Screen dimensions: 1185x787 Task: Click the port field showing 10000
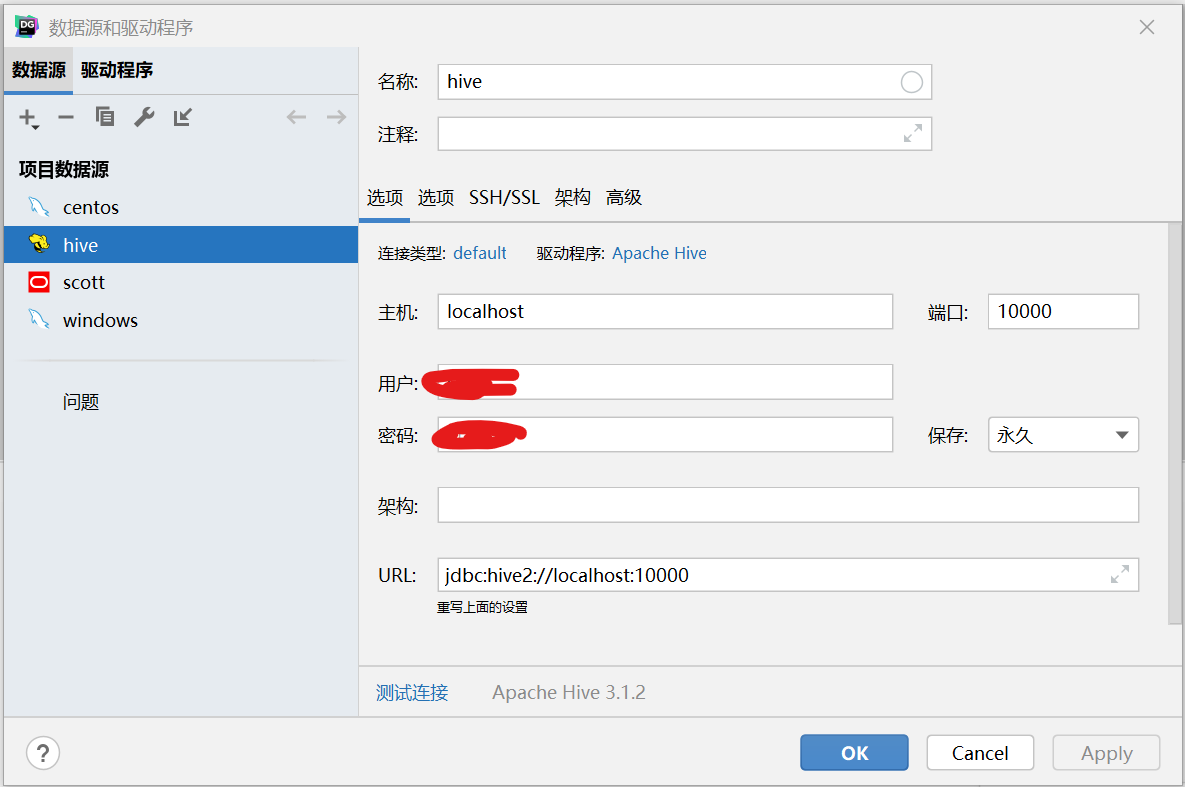coord(1063,311)
